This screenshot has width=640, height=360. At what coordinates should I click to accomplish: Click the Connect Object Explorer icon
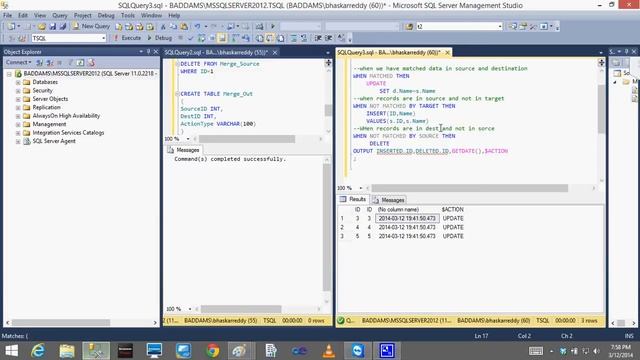click(x=39, y=62)
